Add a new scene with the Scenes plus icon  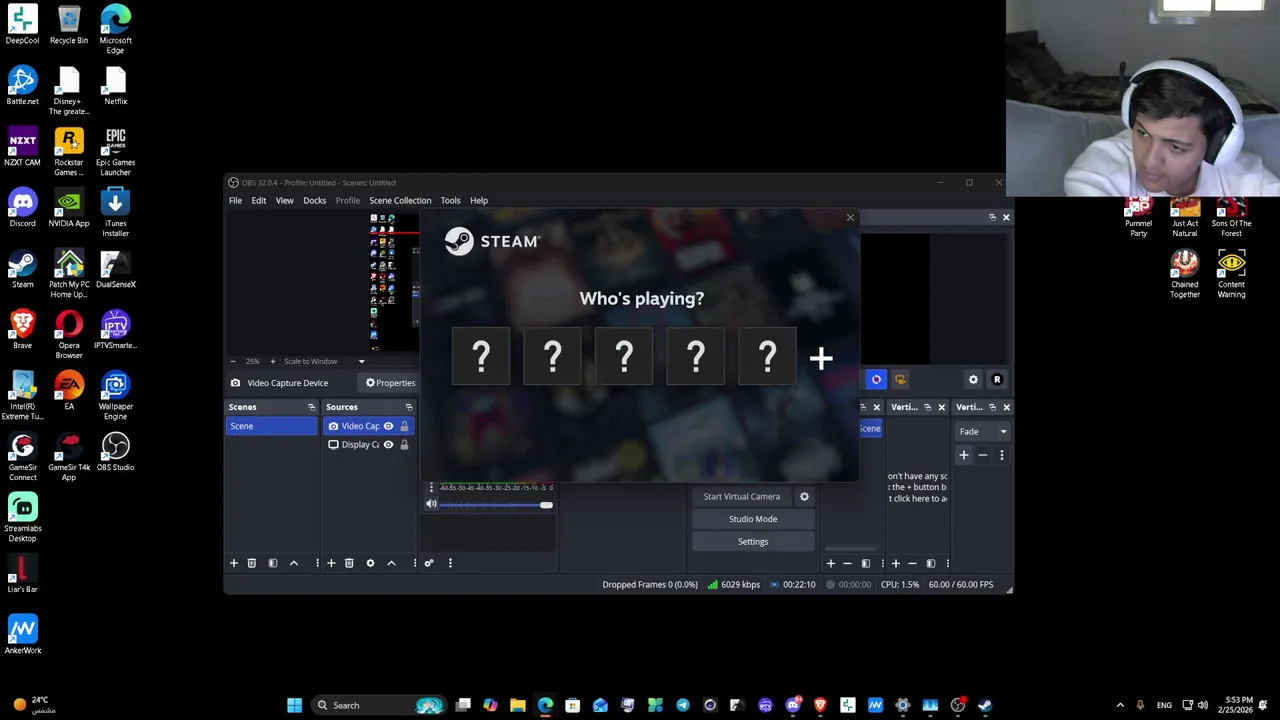pyautogui.click(x=234, y=563)
